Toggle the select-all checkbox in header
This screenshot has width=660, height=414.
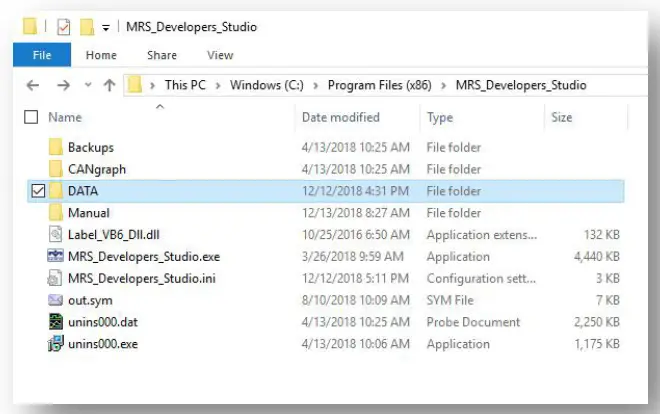point(31,117)
